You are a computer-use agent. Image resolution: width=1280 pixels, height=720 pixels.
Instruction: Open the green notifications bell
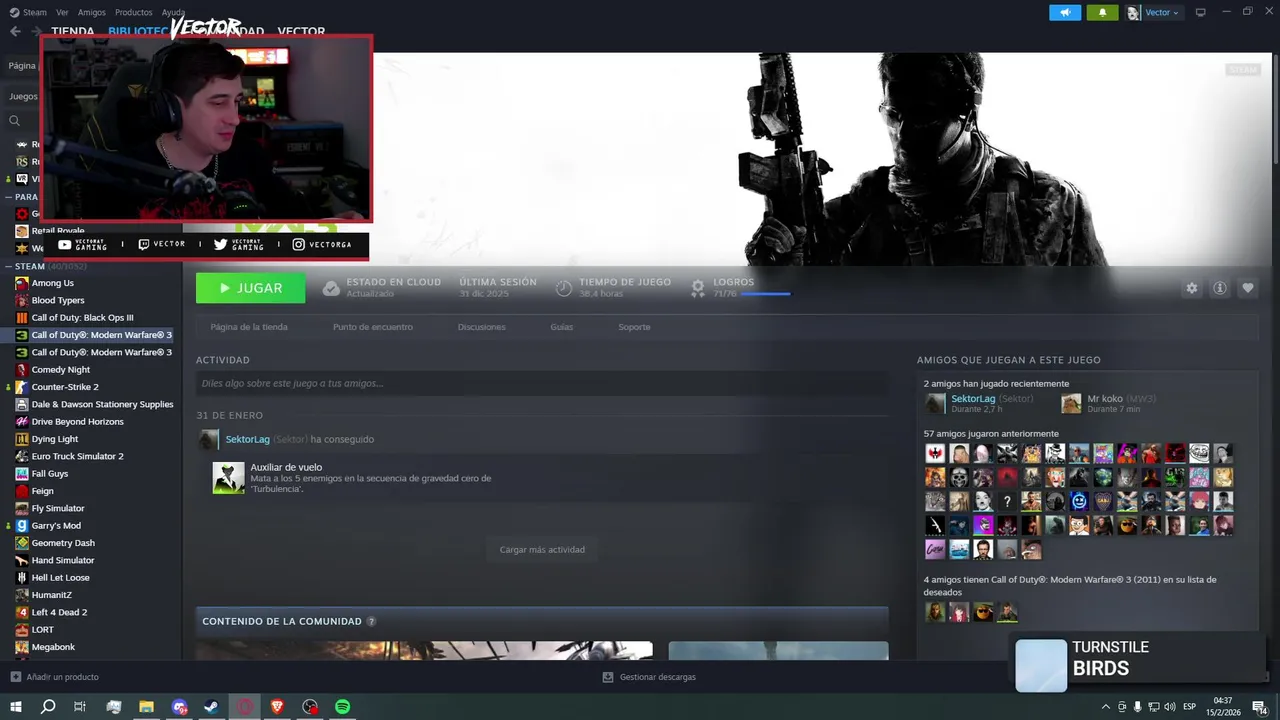1103,13
